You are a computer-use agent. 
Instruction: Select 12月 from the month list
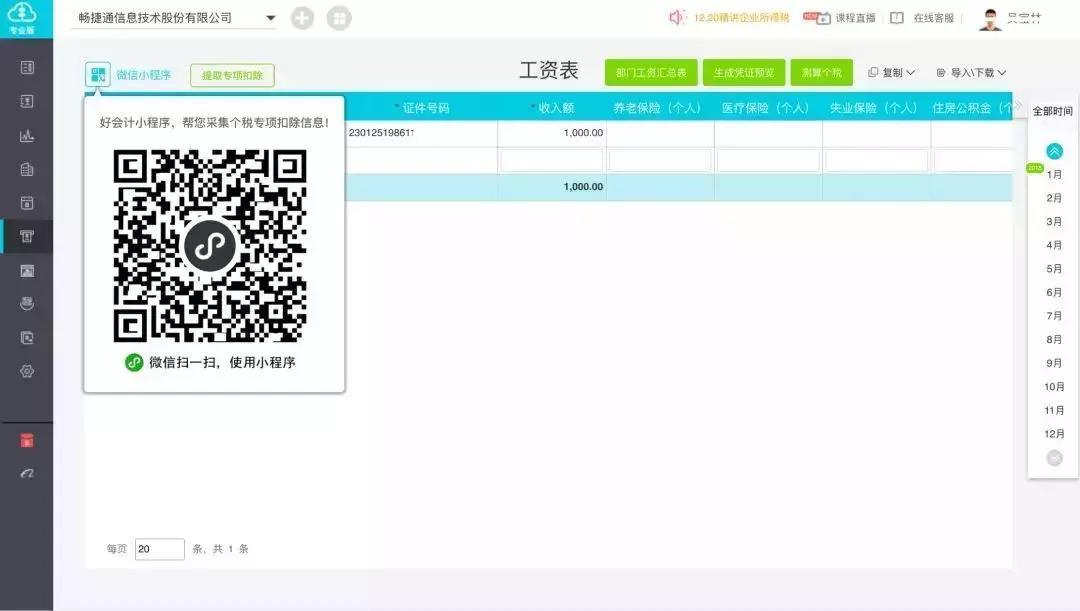point(1051,433)
